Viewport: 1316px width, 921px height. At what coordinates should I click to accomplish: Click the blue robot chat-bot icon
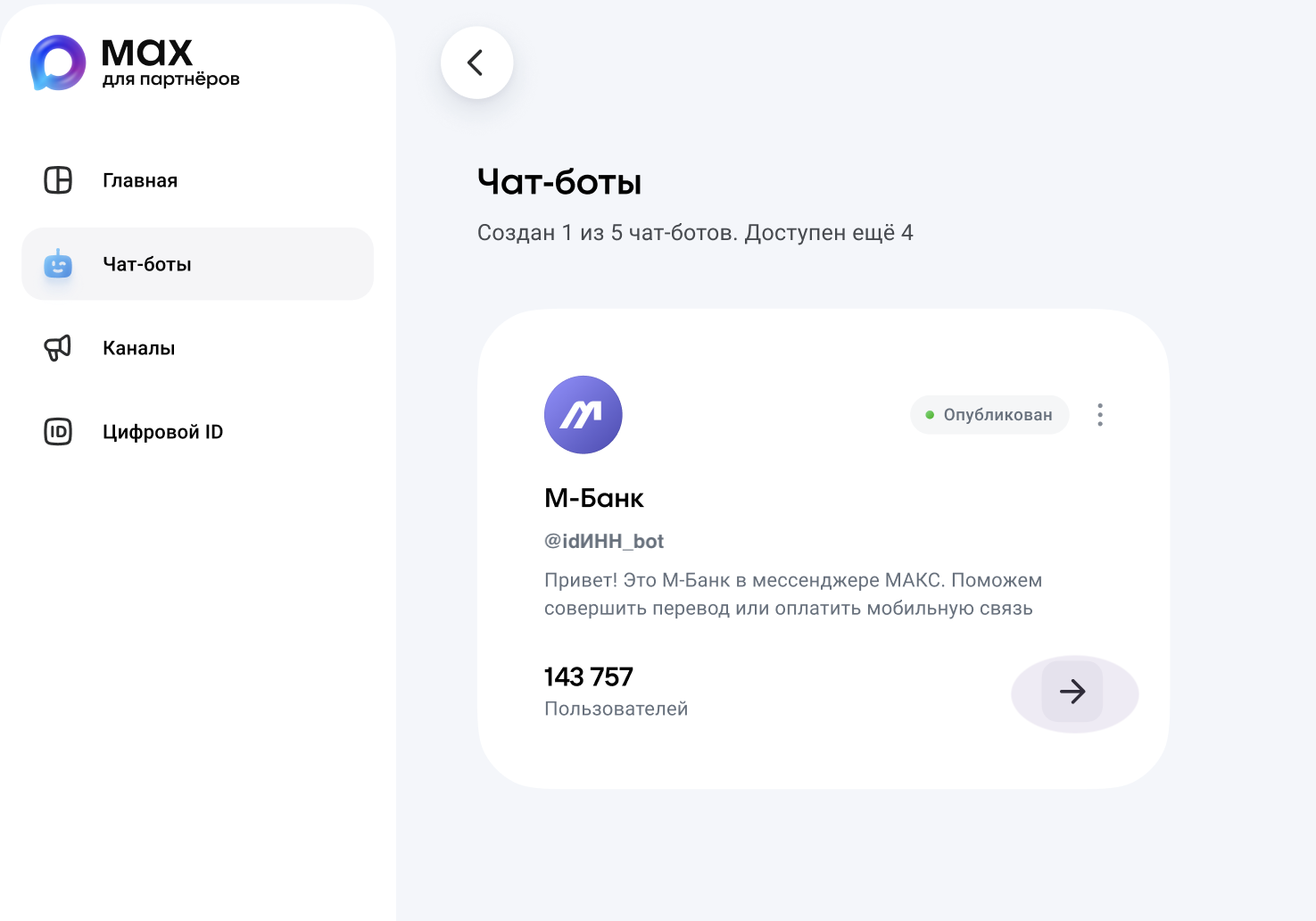[58, 264]
